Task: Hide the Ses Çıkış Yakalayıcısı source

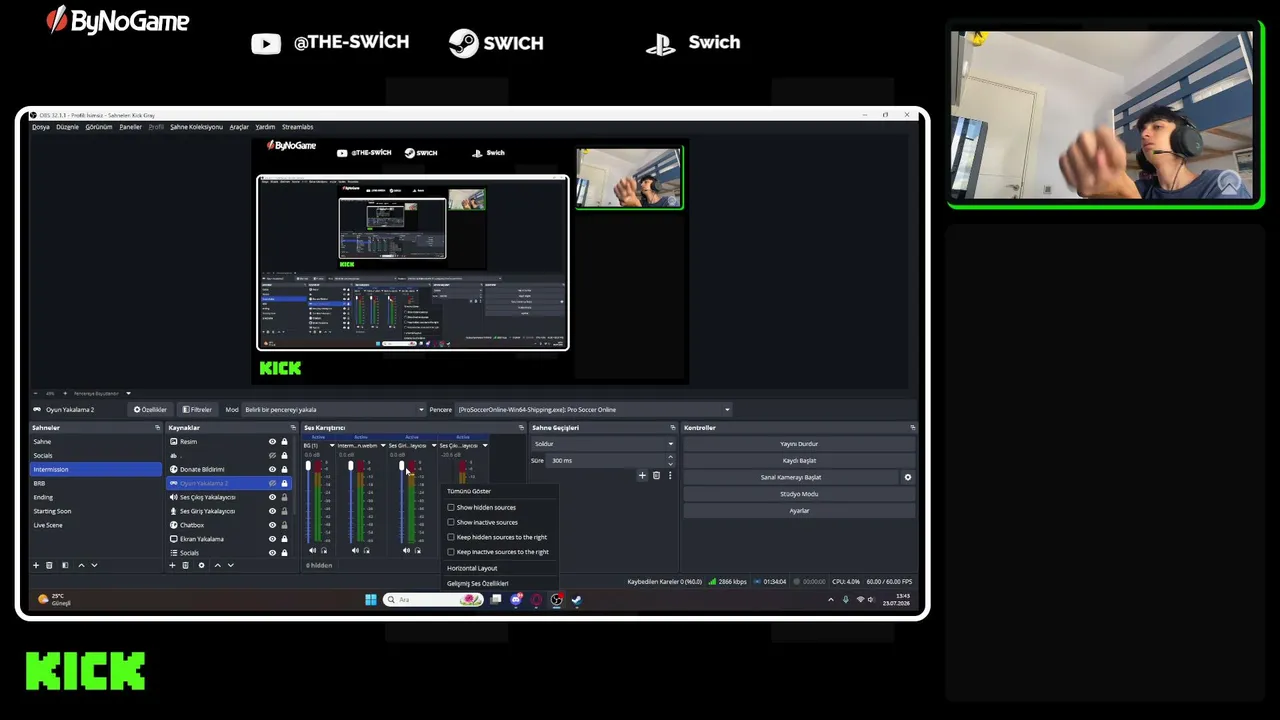Action: point(272,497)
